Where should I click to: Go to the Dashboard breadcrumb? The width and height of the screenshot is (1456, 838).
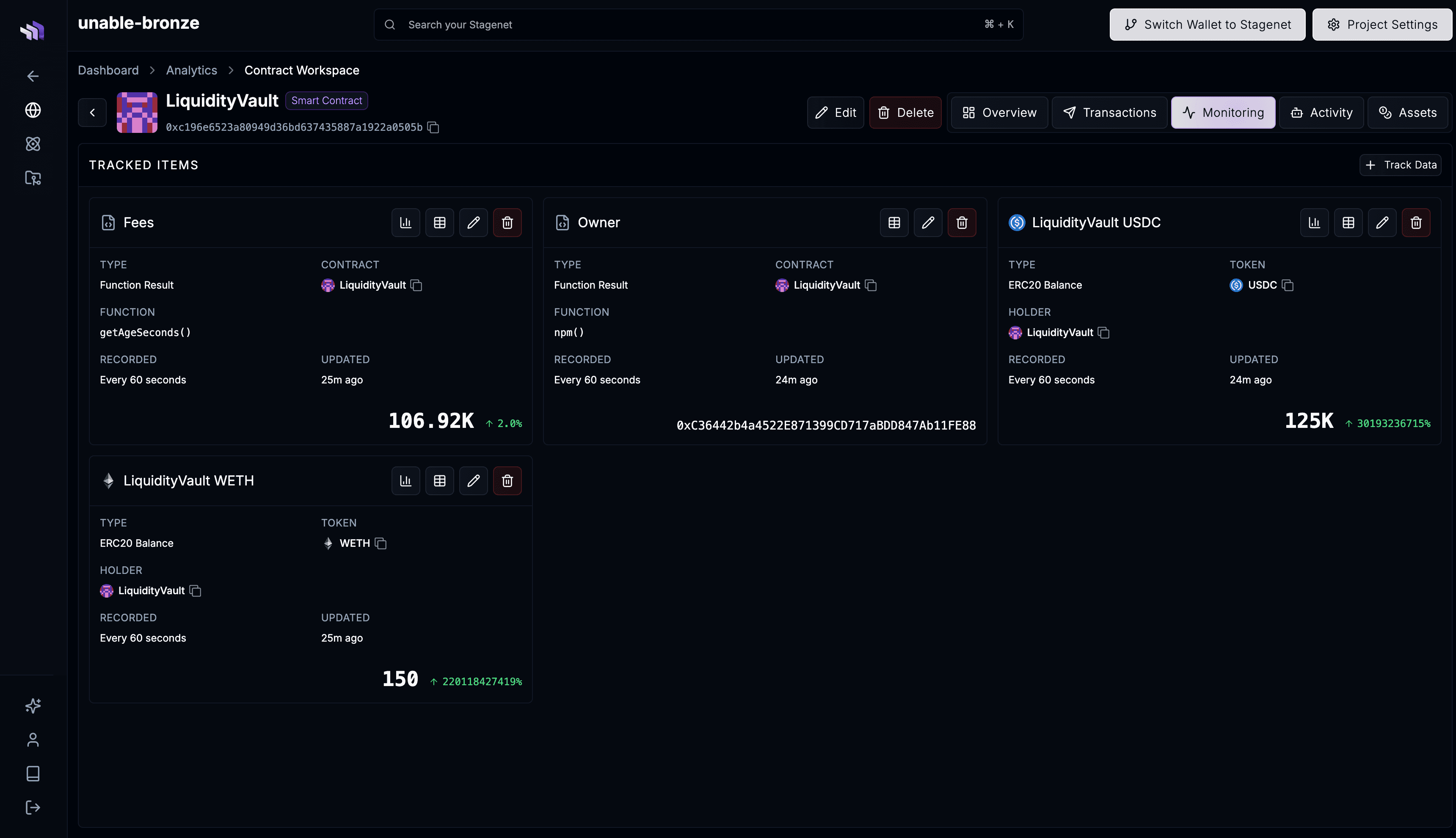108,70
